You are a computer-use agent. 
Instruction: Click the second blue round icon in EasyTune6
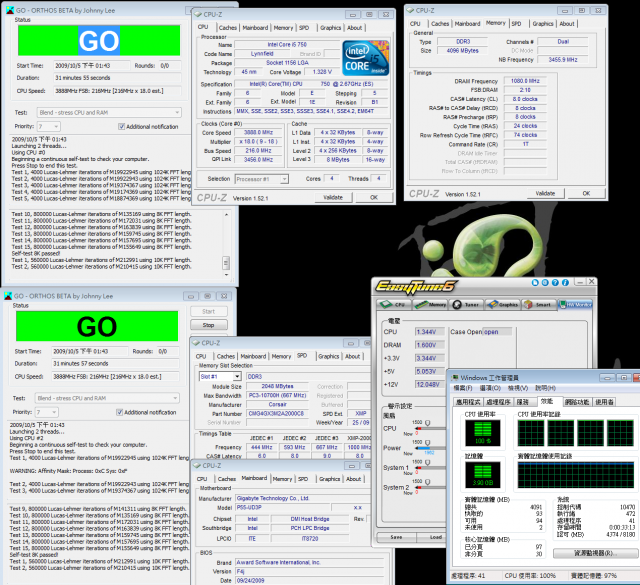[x=545, y=282]
